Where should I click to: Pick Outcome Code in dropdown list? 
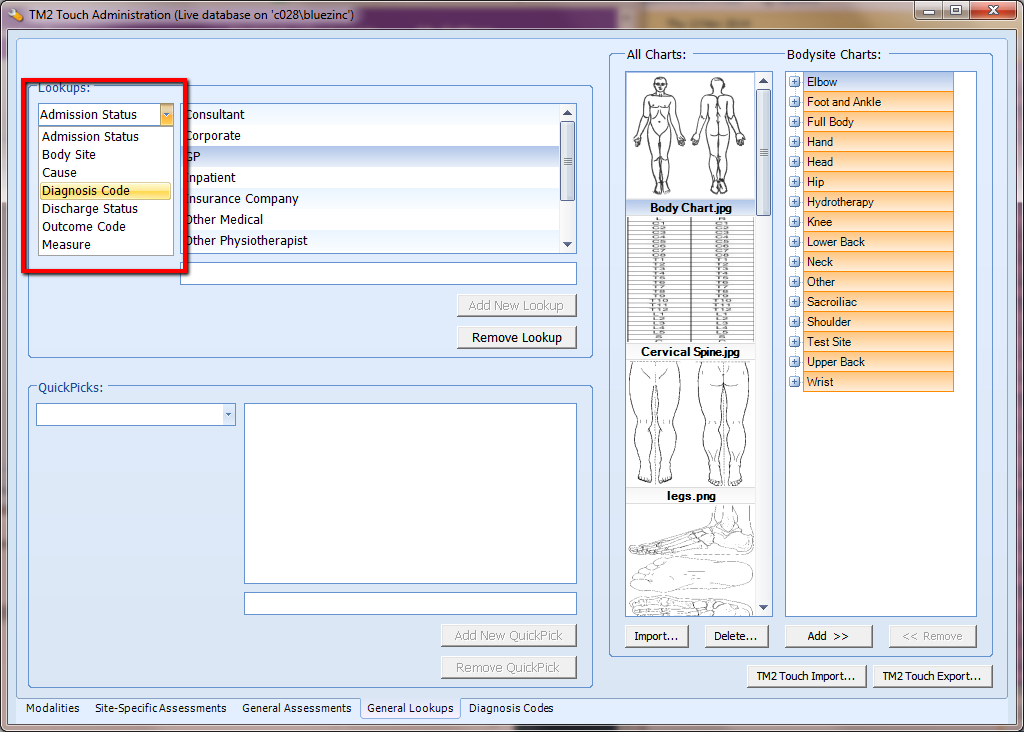pyautogui.click(x=105, y=227)
